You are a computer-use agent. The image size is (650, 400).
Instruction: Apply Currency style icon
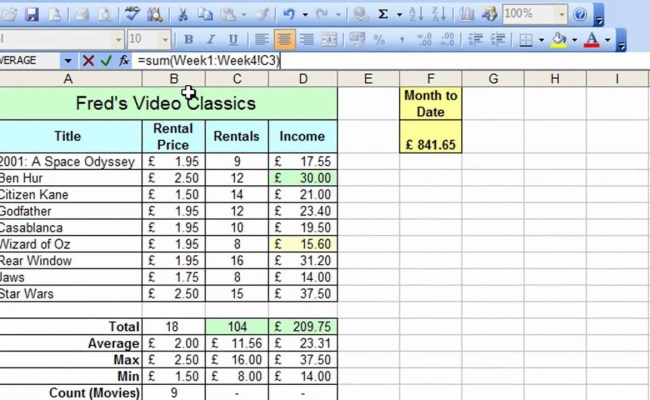357,39
